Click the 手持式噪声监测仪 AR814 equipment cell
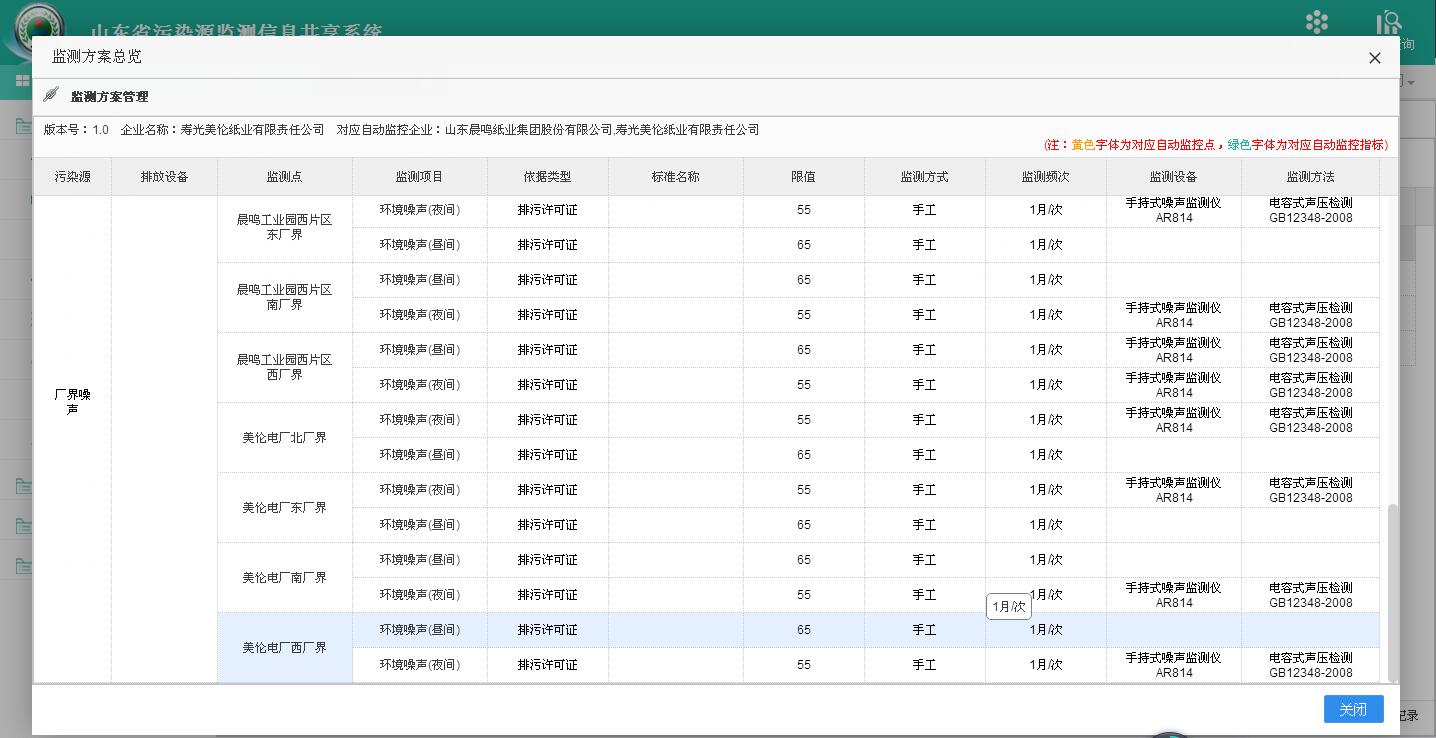Viewport: 1436px width, 738px height. [x=1173, y=210]
